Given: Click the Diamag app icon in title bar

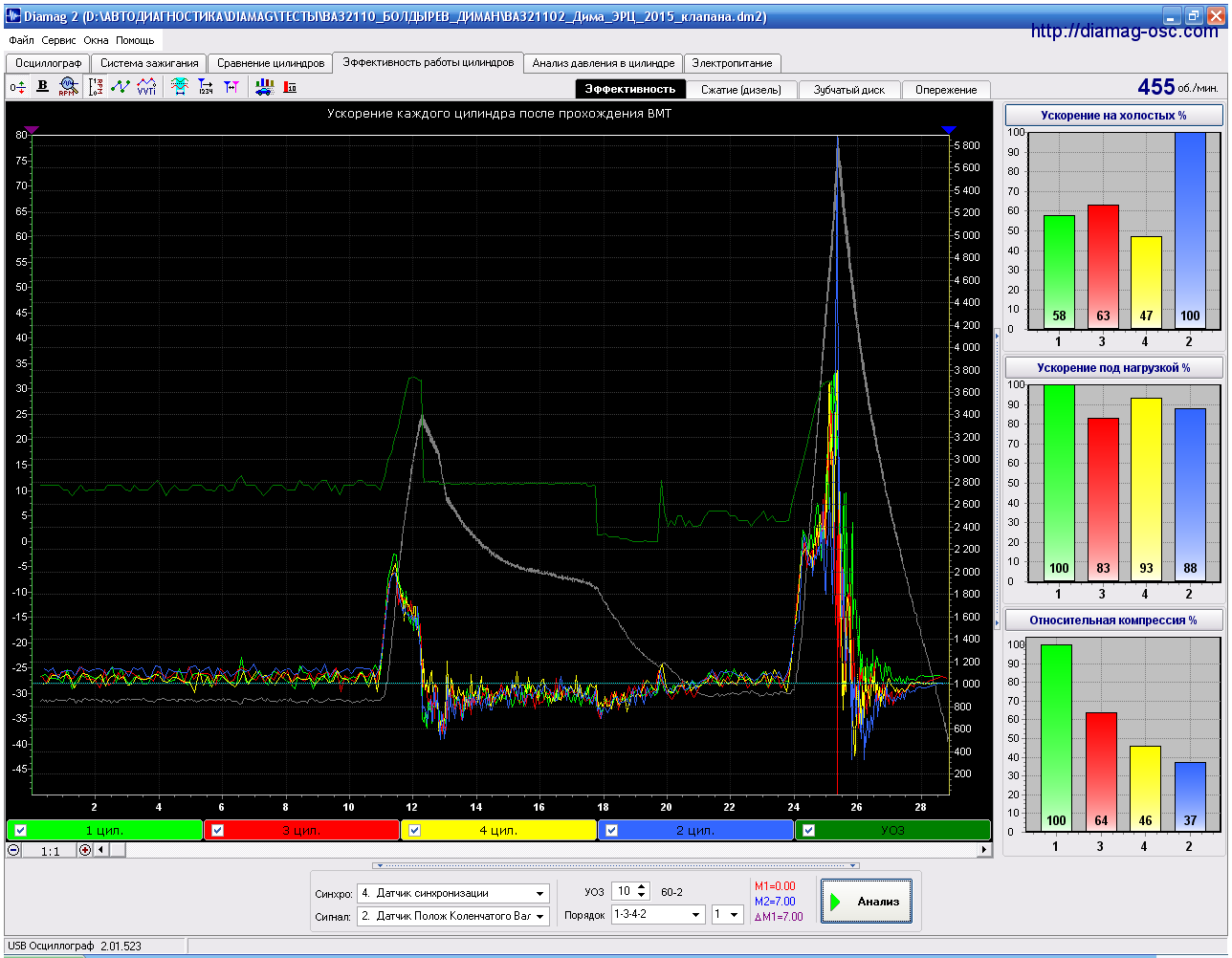Looking at the screenshot, I should click(13, 16).
